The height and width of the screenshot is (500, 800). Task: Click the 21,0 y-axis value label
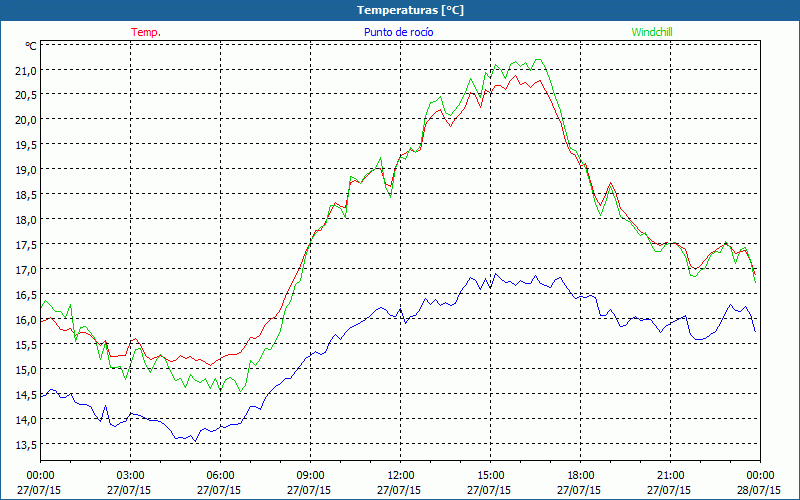point(23,70)
